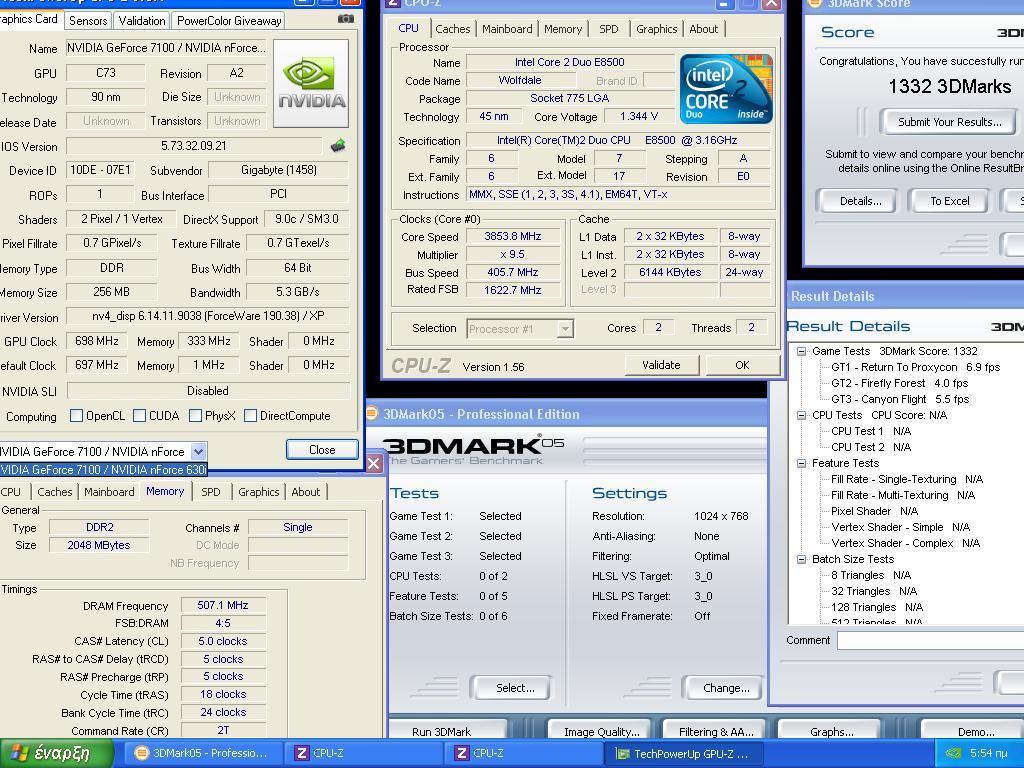
Task: Toggle the DirectCompute checkbox
Action: tap(250, 415)
